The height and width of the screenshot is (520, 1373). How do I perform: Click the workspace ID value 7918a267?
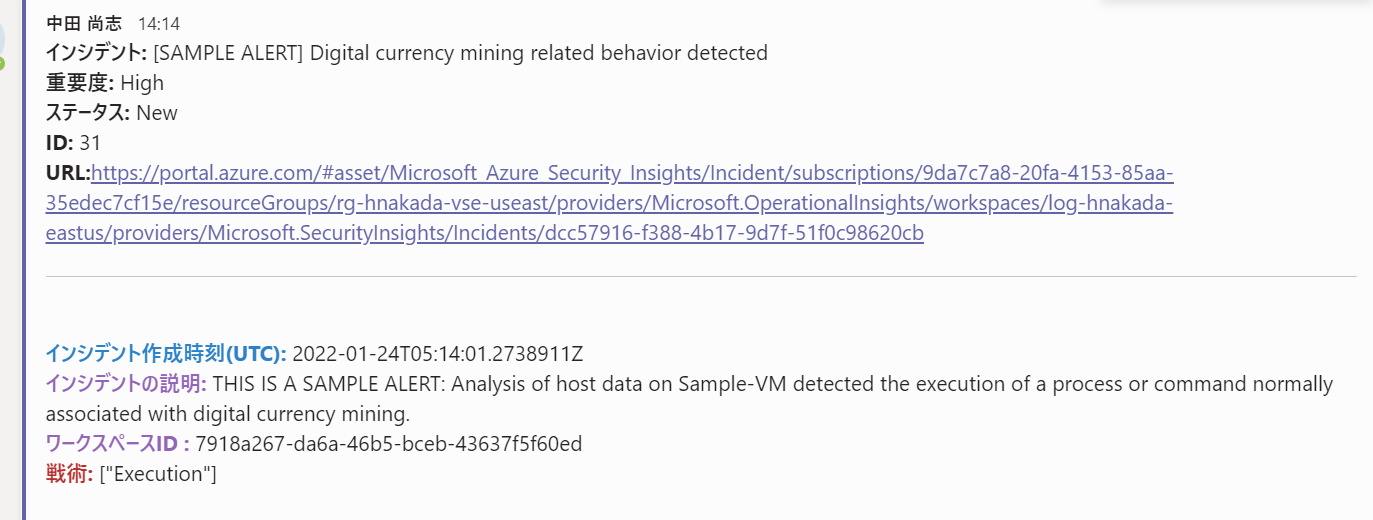tap(389, 444)
